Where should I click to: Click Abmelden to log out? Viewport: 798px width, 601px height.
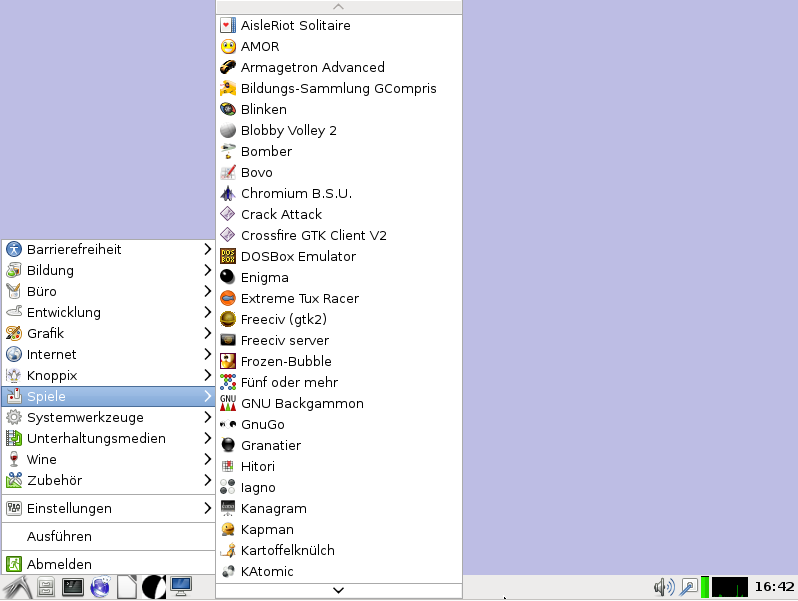[x=60, y=564]
